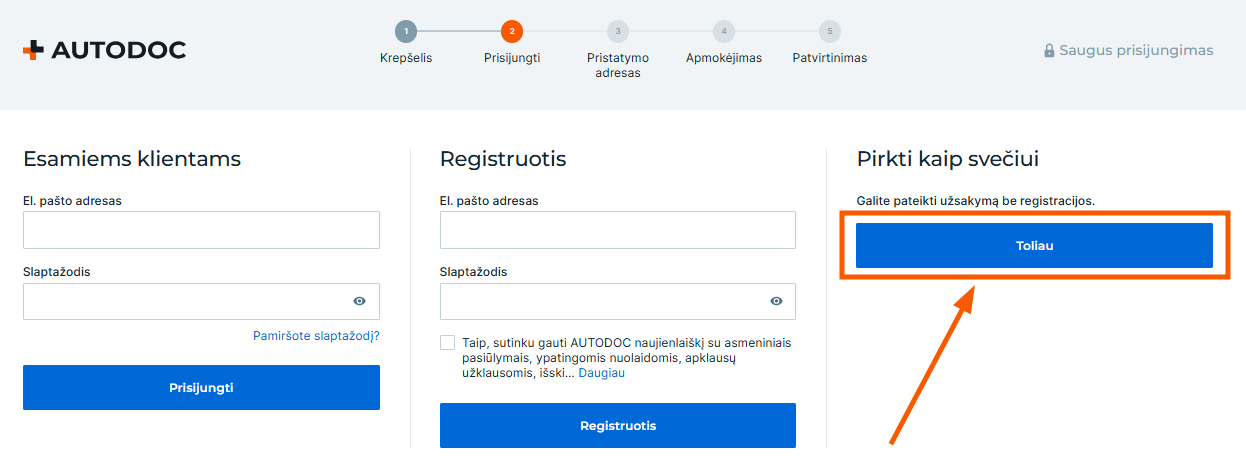Focus existing customer email address field
This screenshot has width=1246, height=469.
[x=201, y=230]
